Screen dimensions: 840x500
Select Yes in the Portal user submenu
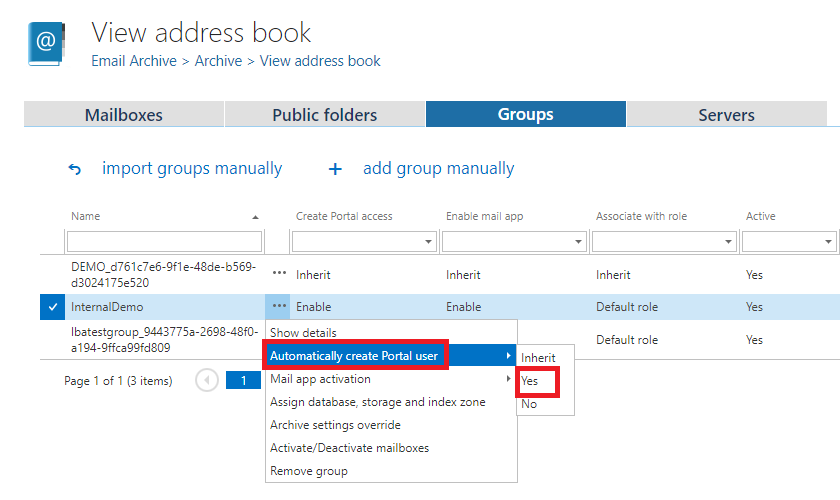(x=530, y=380)
